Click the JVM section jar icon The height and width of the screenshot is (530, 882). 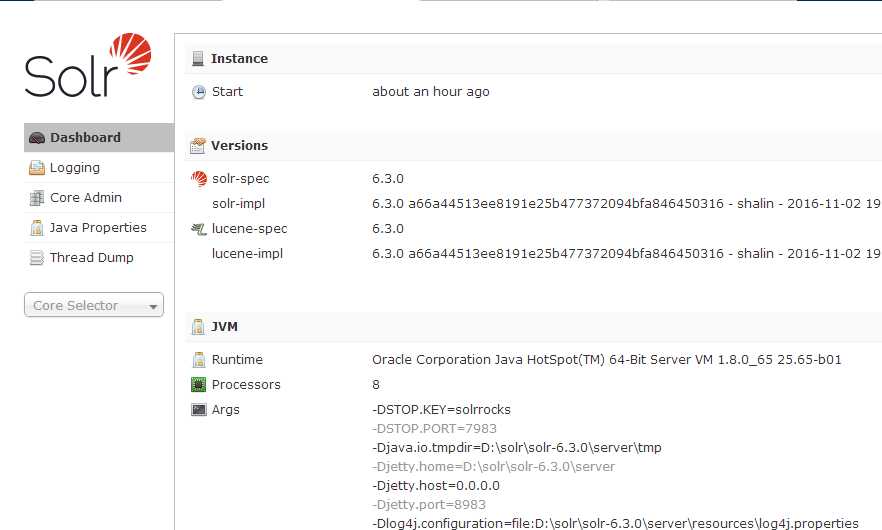[x=197, y=327]
